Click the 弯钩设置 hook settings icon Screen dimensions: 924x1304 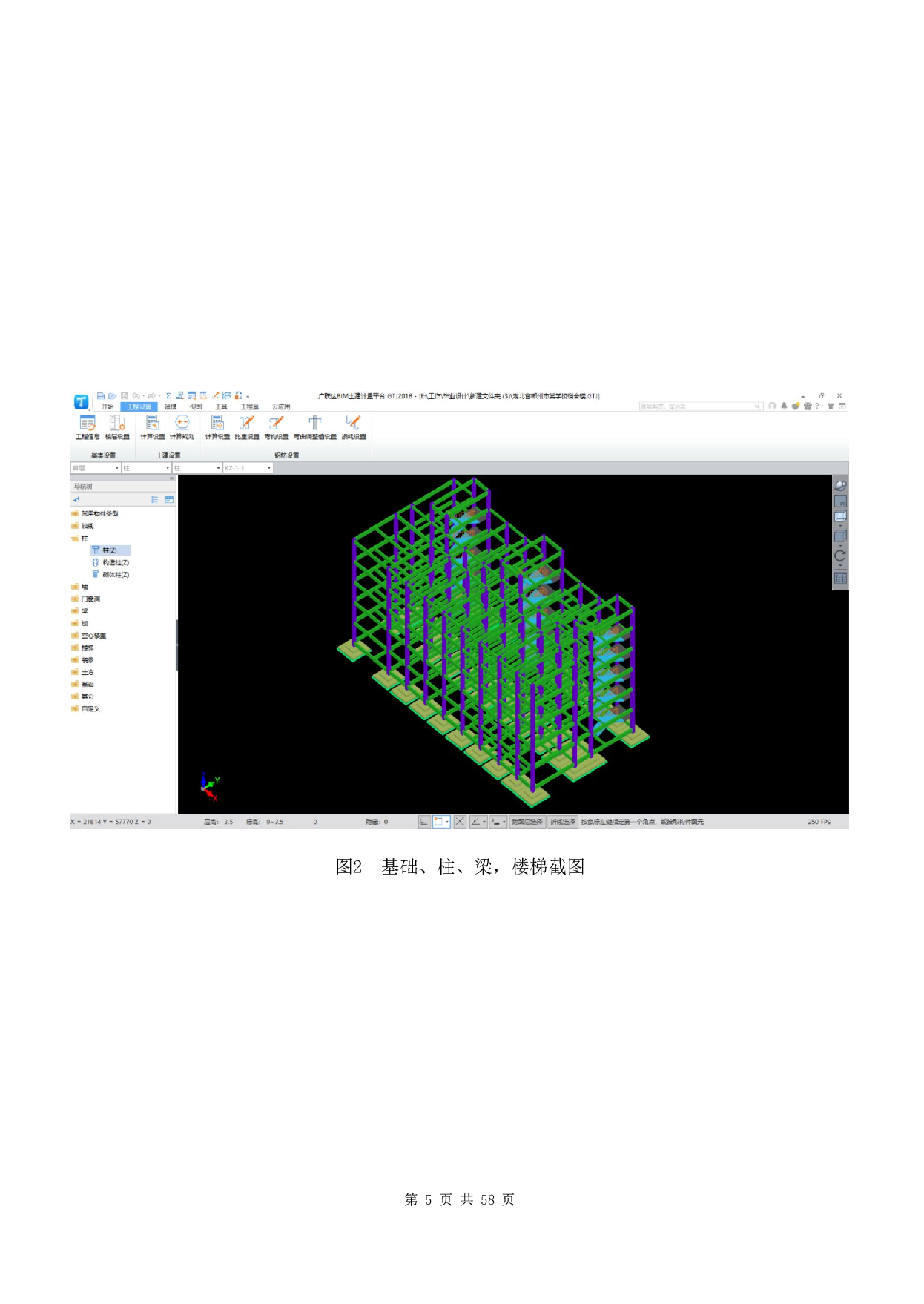277,427
